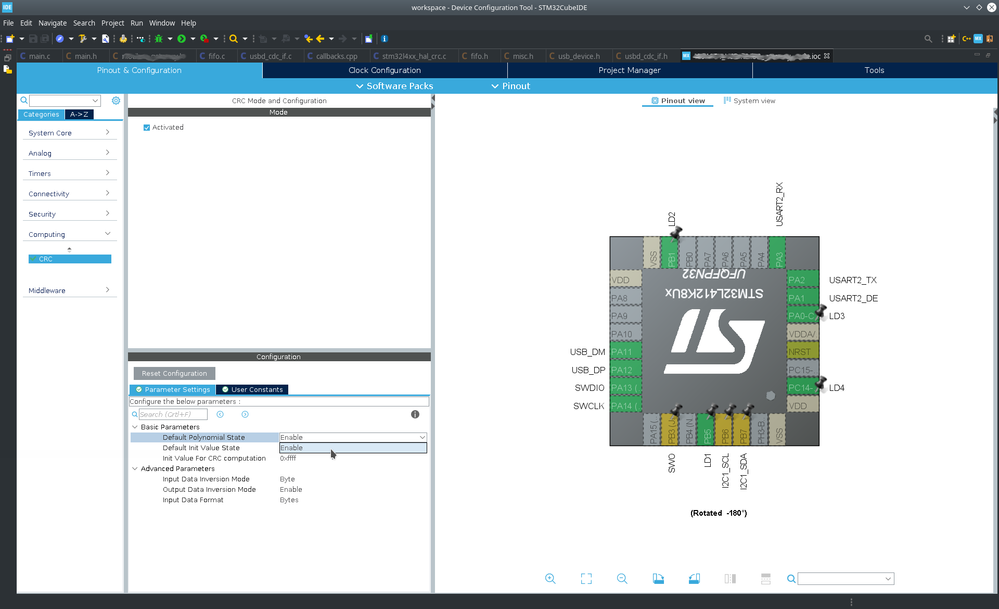The height and width of the screenshot is (609, 999).
Task: Open the pinout search dropdown at bottom
Action: point(888,578)
